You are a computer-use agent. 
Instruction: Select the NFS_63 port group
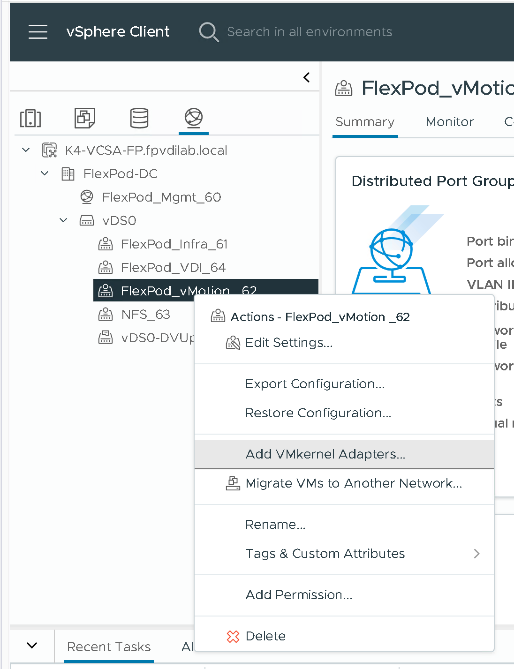145,314
